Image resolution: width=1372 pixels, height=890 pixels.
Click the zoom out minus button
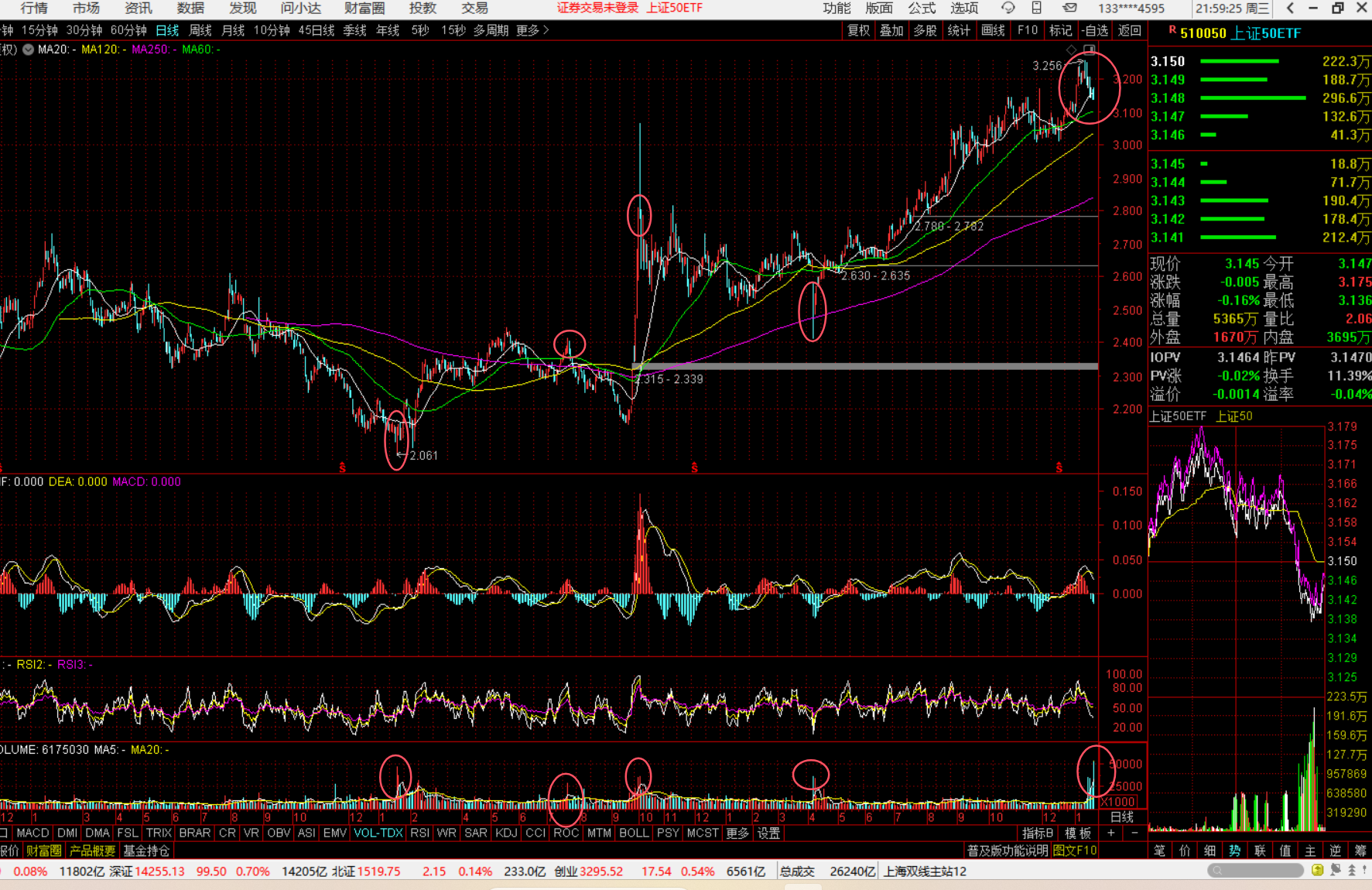click(1134, 833)
